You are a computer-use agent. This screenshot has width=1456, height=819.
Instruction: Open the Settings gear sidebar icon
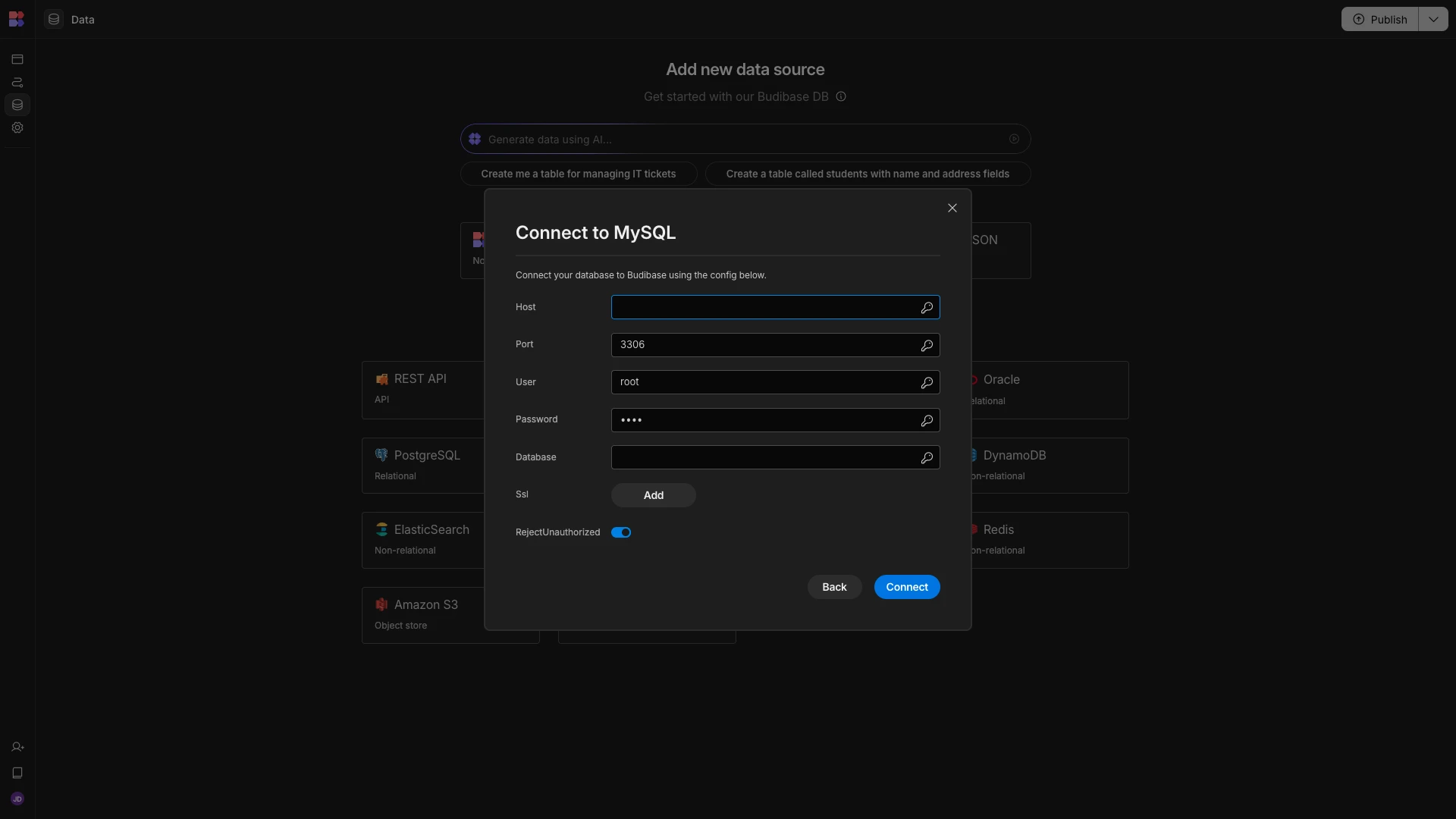17,127
